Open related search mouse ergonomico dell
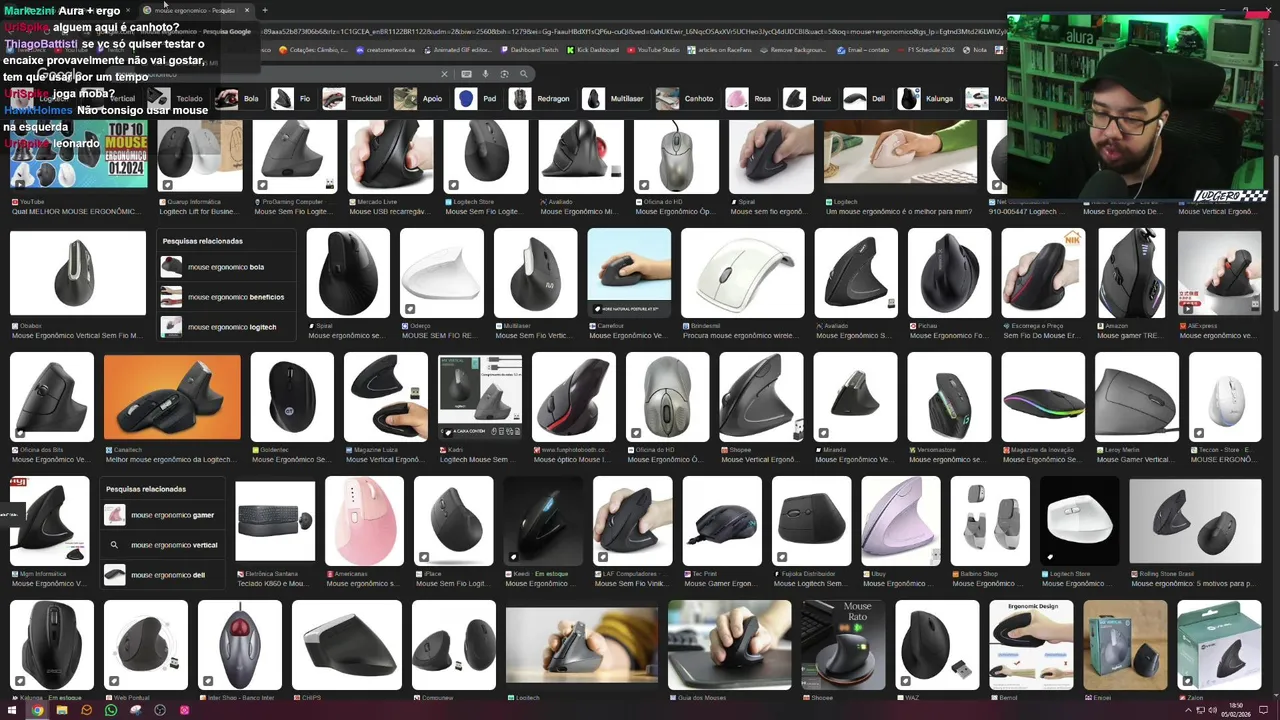Screen dimensions: 1280x720 tap(161, 575)
